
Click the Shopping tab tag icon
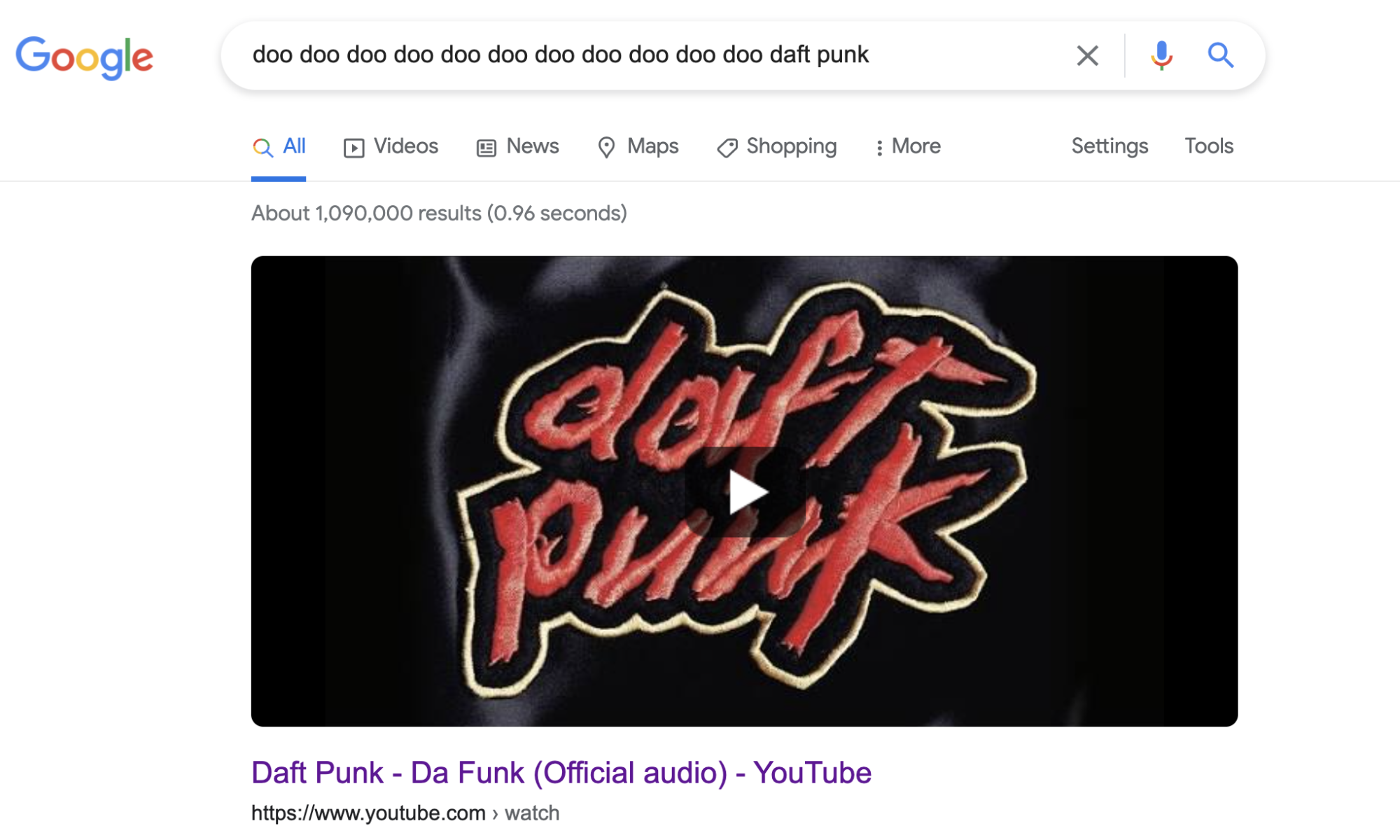(x=727, y=148)
